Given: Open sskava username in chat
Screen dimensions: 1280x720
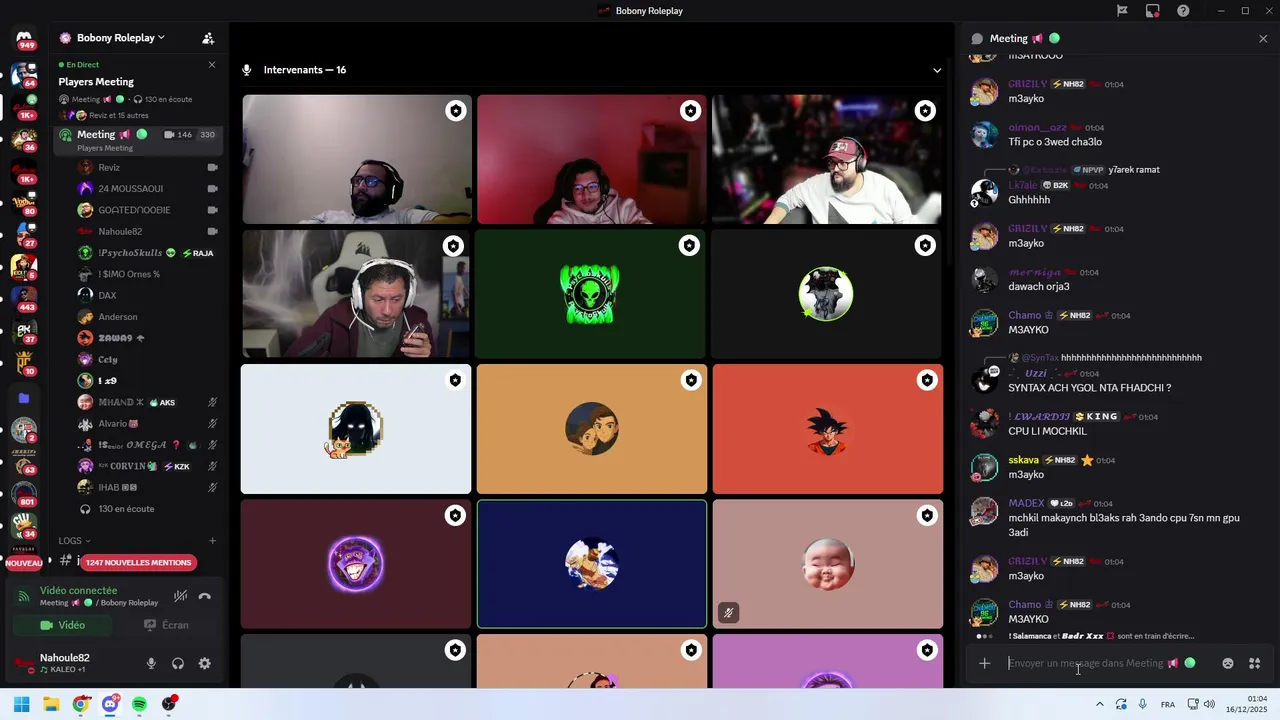Looking at the screenshot, I should (x=1023, y=460).
